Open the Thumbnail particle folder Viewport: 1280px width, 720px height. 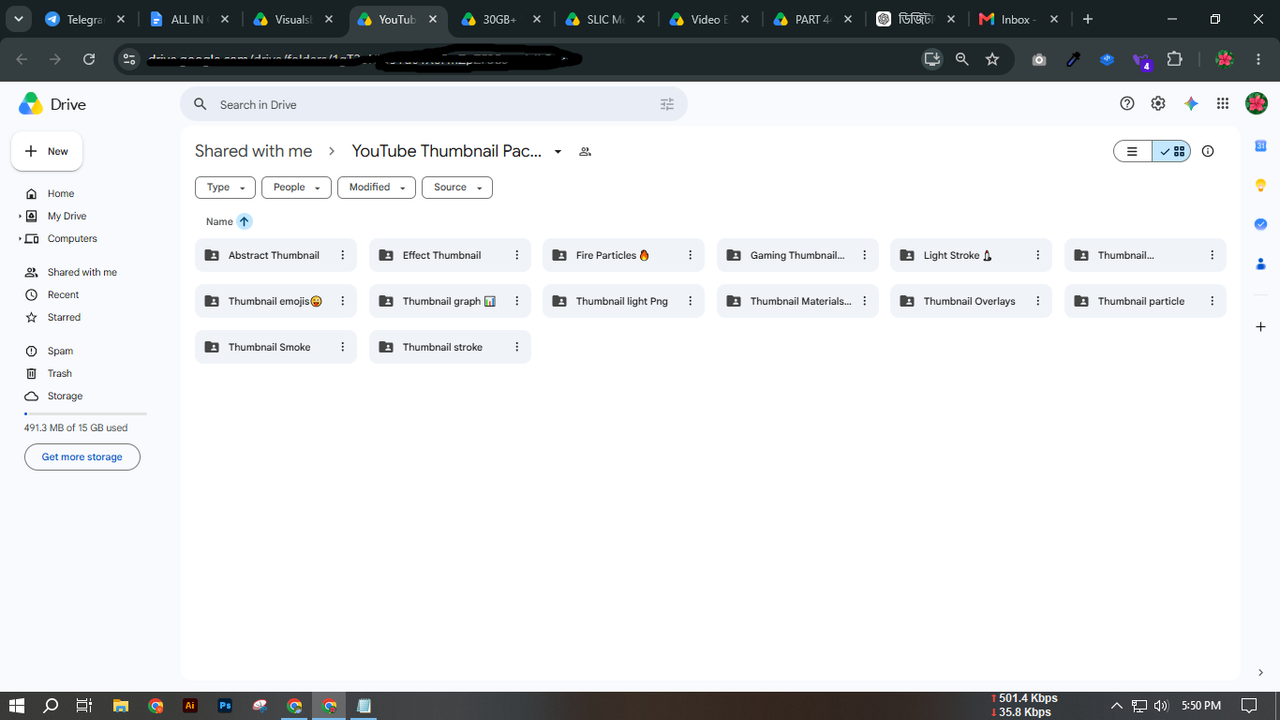pos(1145,301)
